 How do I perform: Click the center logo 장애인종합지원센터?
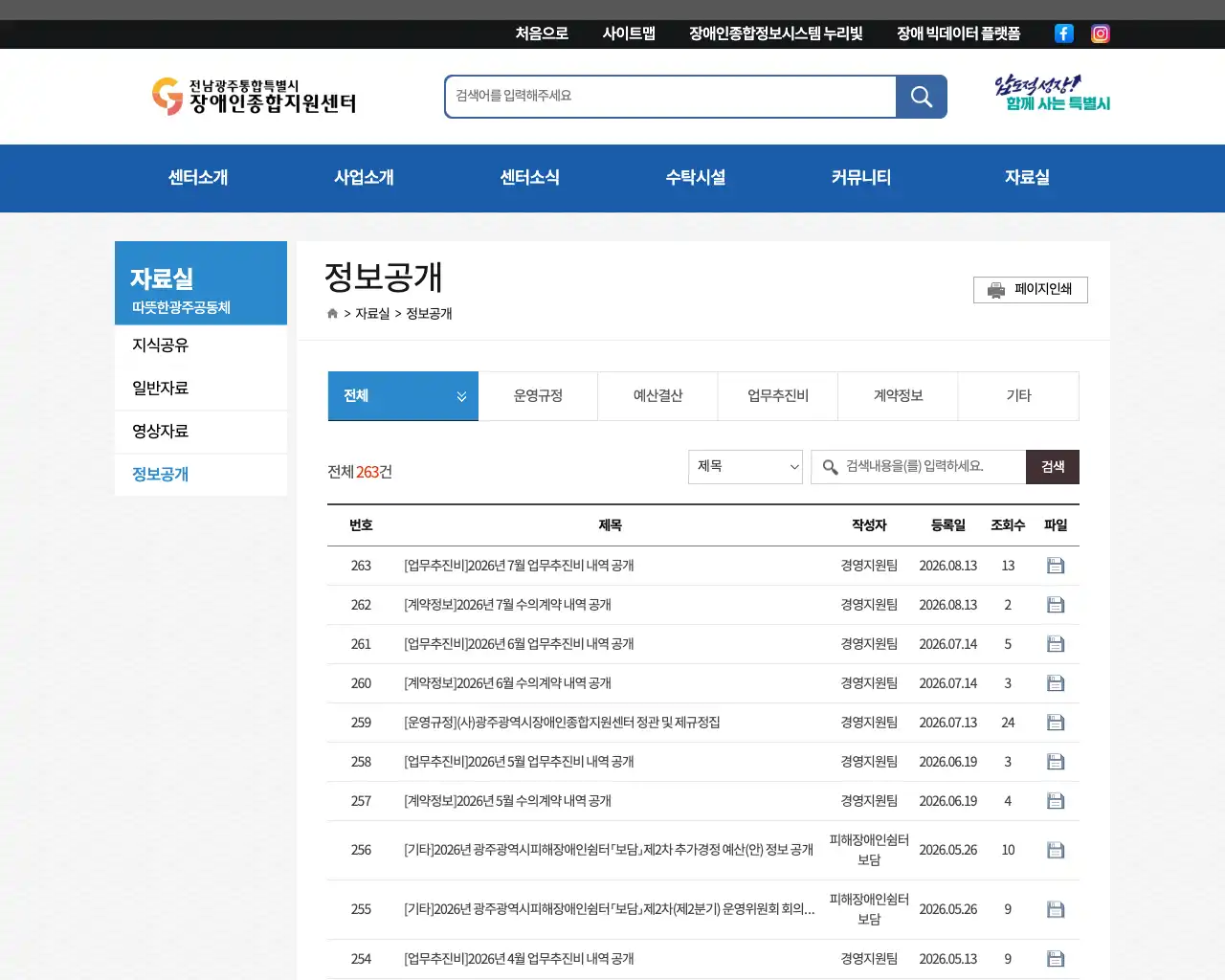pos(254,97)
